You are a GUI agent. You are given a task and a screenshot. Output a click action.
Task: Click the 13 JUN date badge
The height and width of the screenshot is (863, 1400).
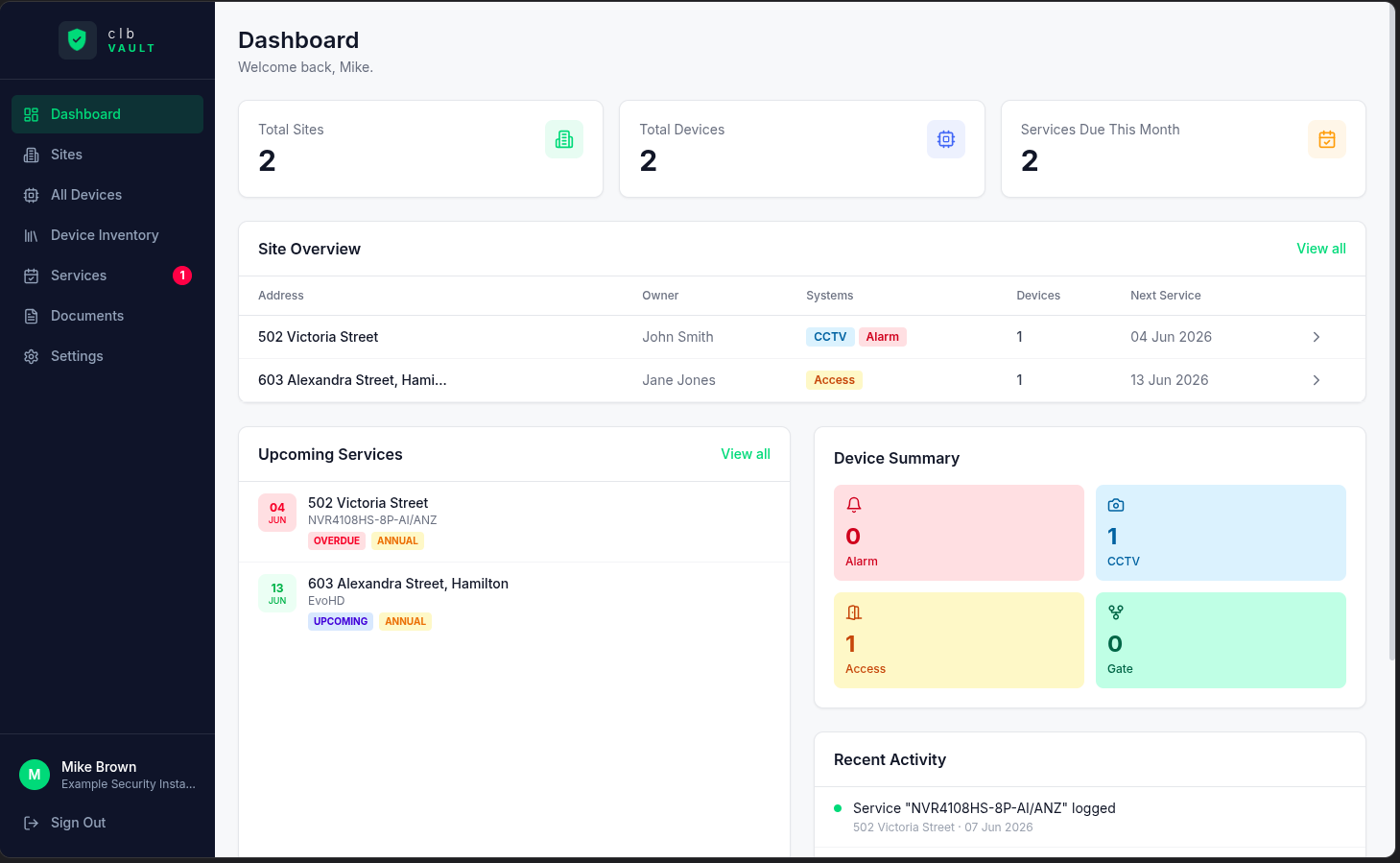pos(277,593)
